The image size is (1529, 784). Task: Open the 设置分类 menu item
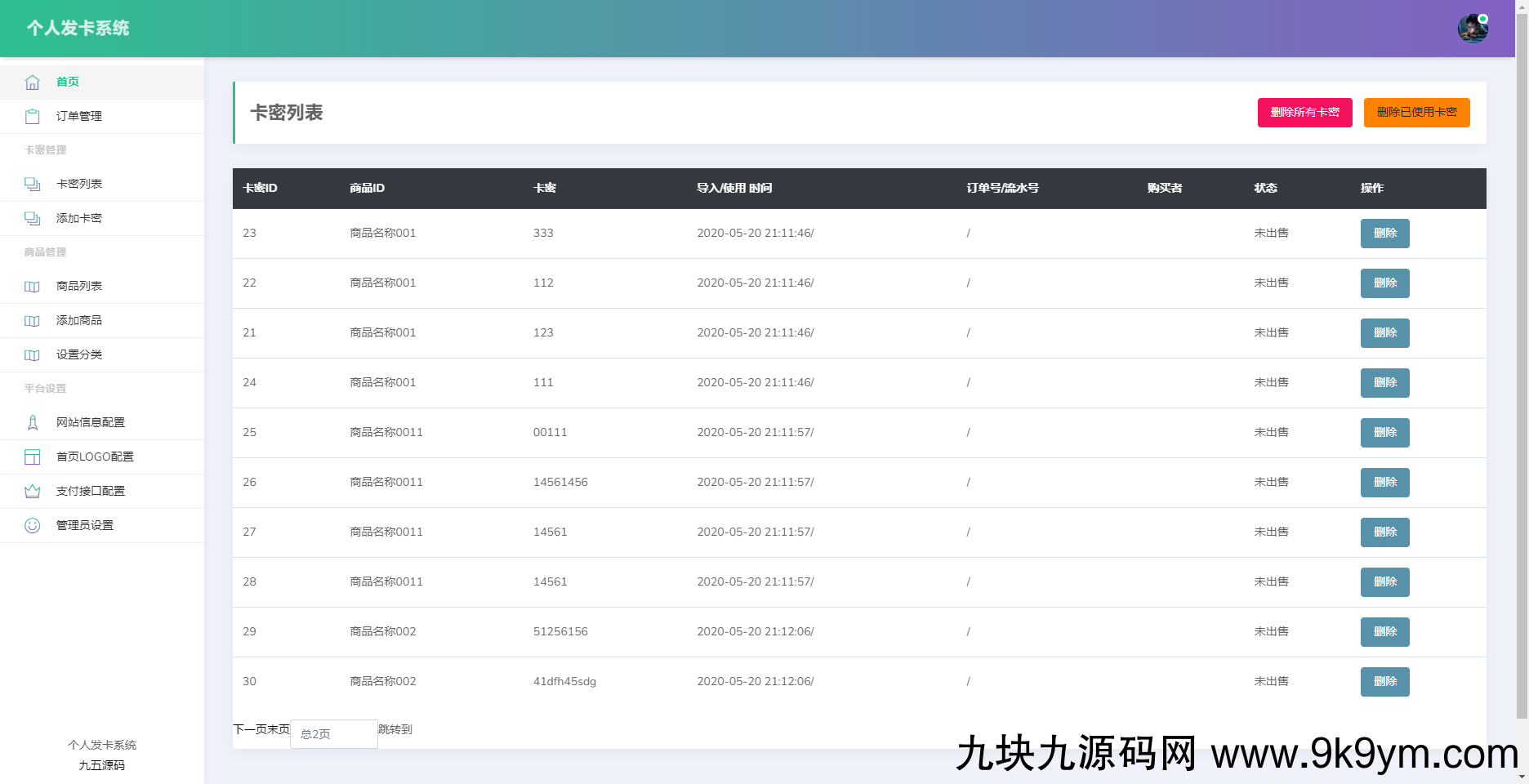pyautogui.click(x=79, y=355)
